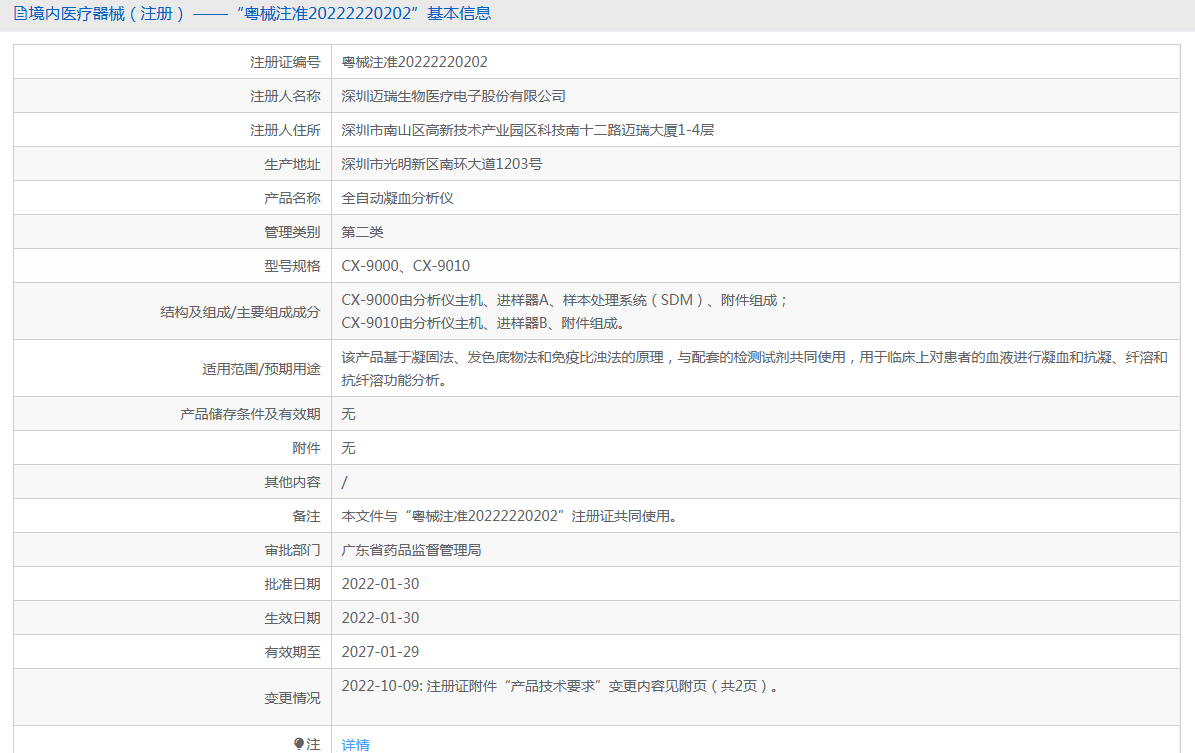The width and height of the screenshot is (1195, 753).
Task: Click the 生产地址 label
Action: (x=293, y=164)
